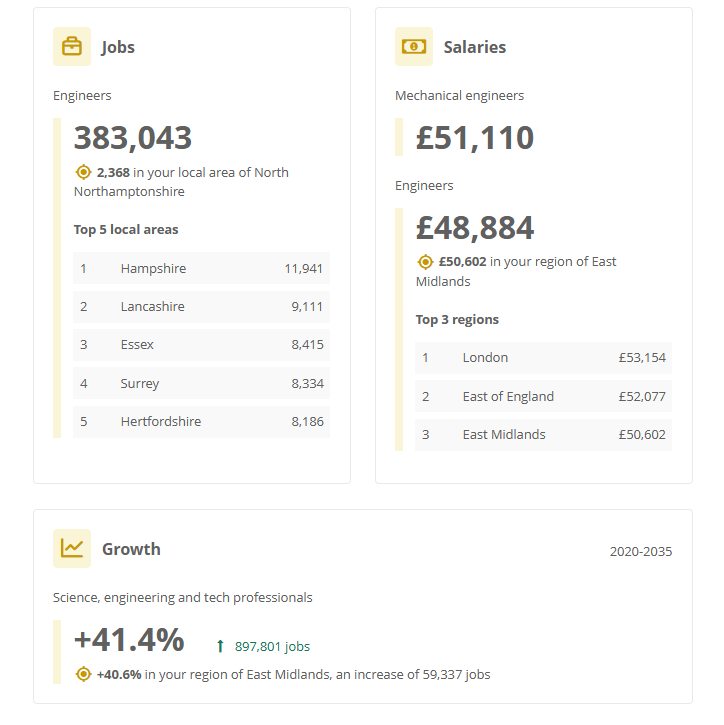Click the Essex row with 8,415
The width and height of the screenshot is (724, 725).
pos(201,345)
